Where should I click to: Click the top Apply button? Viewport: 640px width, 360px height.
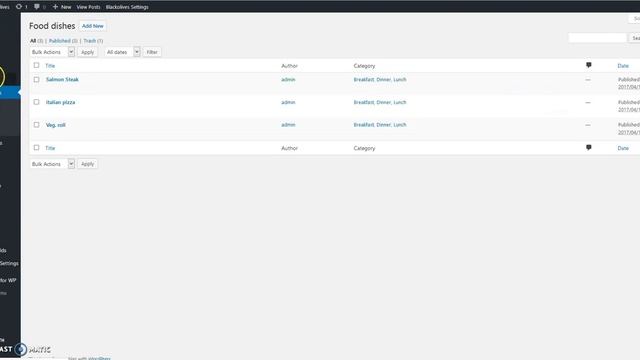click(87, 52)
